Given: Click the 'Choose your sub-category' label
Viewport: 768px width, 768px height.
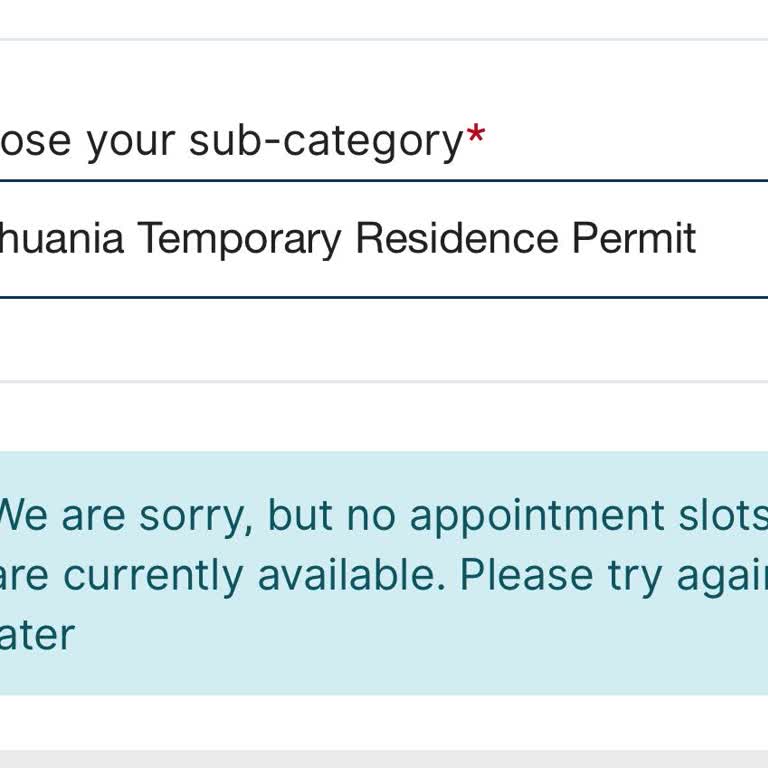Looking at the screenshot, I should click(x=230, y=141).
